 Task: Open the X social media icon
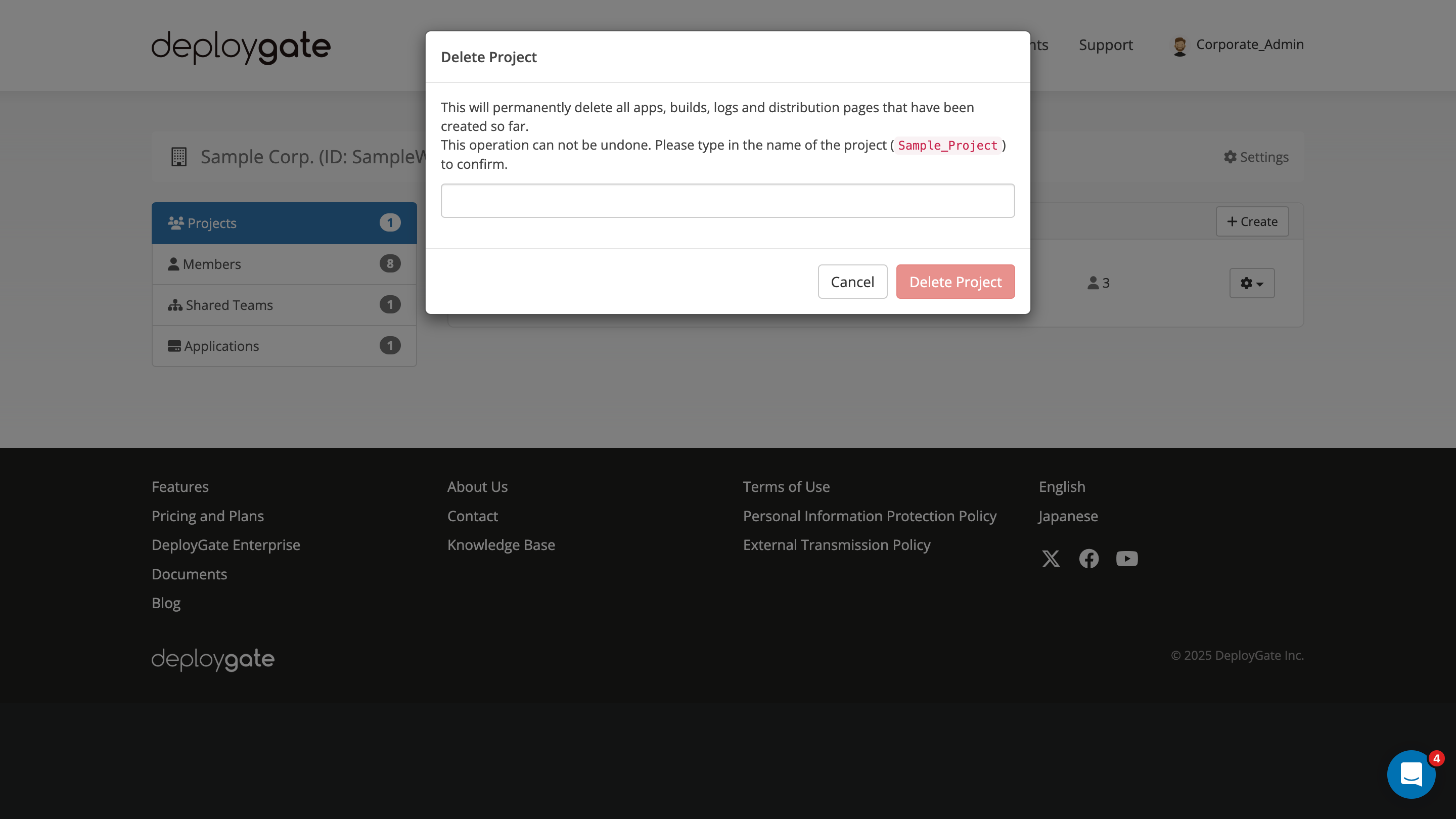(1051, 559)
